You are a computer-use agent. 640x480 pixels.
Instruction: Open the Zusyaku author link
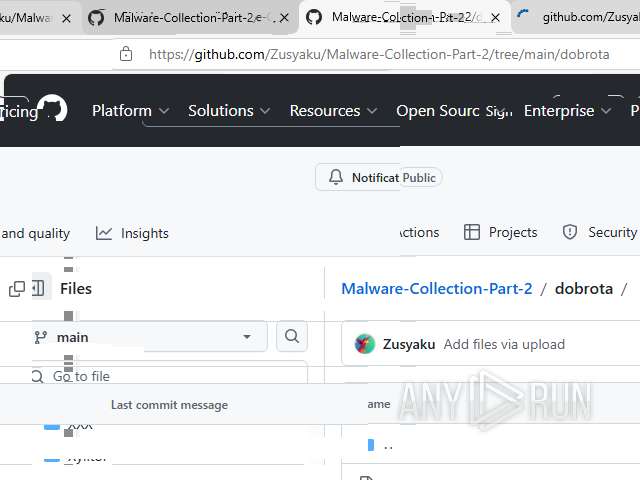pyautogui.click(x=409, y=344)
